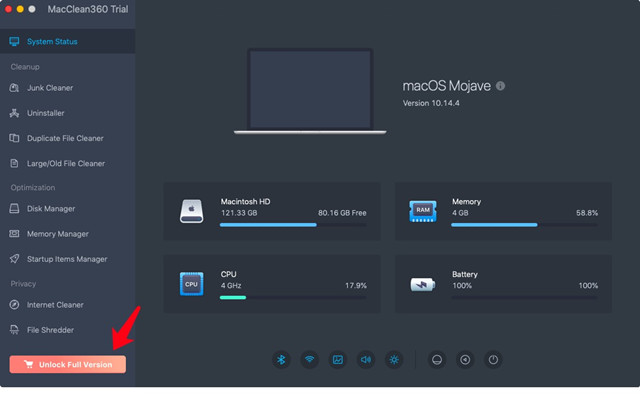Toggle sound volume icon in the bottom toolbar
Viewport: 640px width, 397px height.
tap(366, 359)
